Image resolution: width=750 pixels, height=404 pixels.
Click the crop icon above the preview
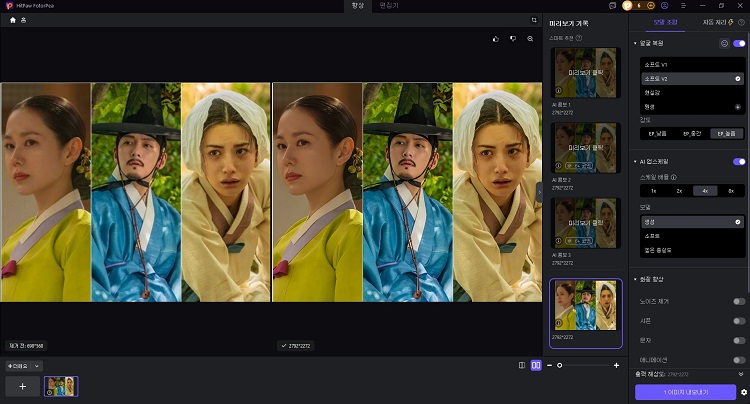click(x=534, y=20)
